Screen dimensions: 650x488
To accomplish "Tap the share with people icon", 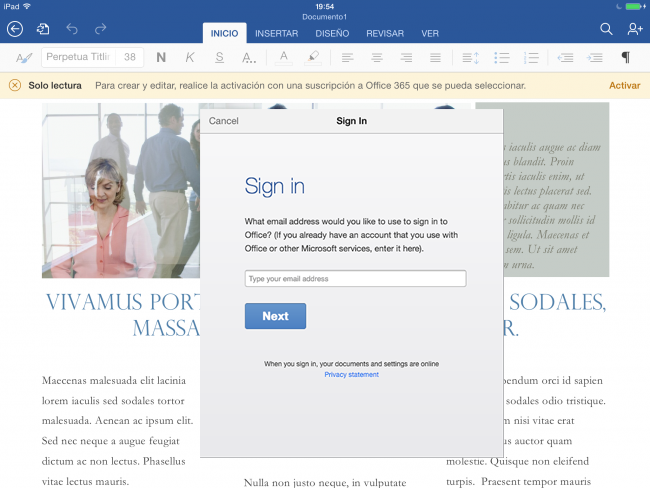I will [x=634, y=30].
